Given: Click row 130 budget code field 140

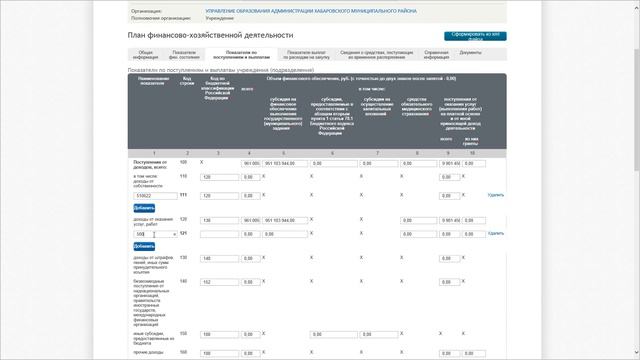Looking at the screenshot, I should (220, 259).
